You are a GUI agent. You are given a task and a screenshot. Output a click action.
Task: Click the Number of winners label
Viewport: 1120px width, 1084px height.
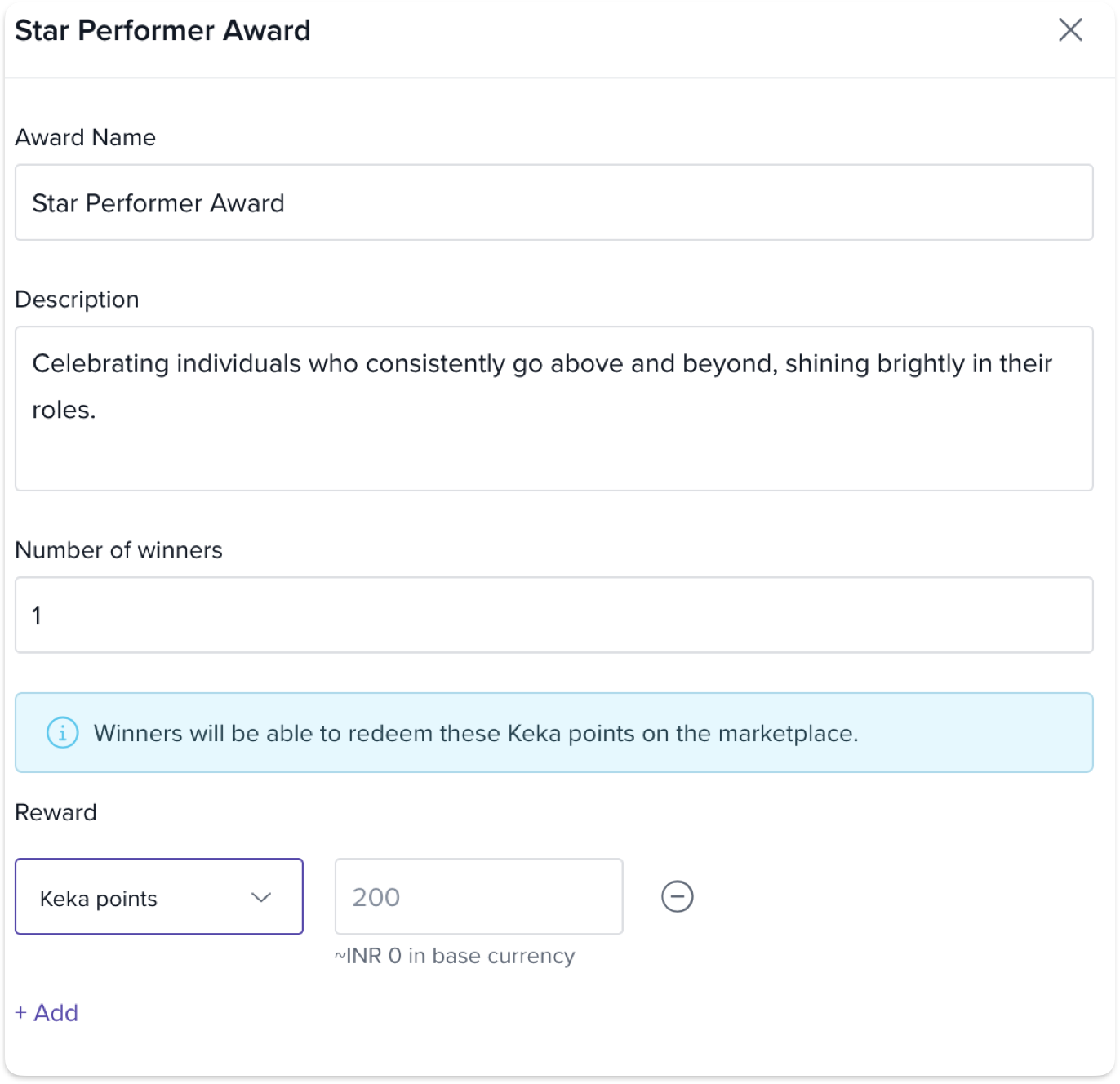coord(118,550)
